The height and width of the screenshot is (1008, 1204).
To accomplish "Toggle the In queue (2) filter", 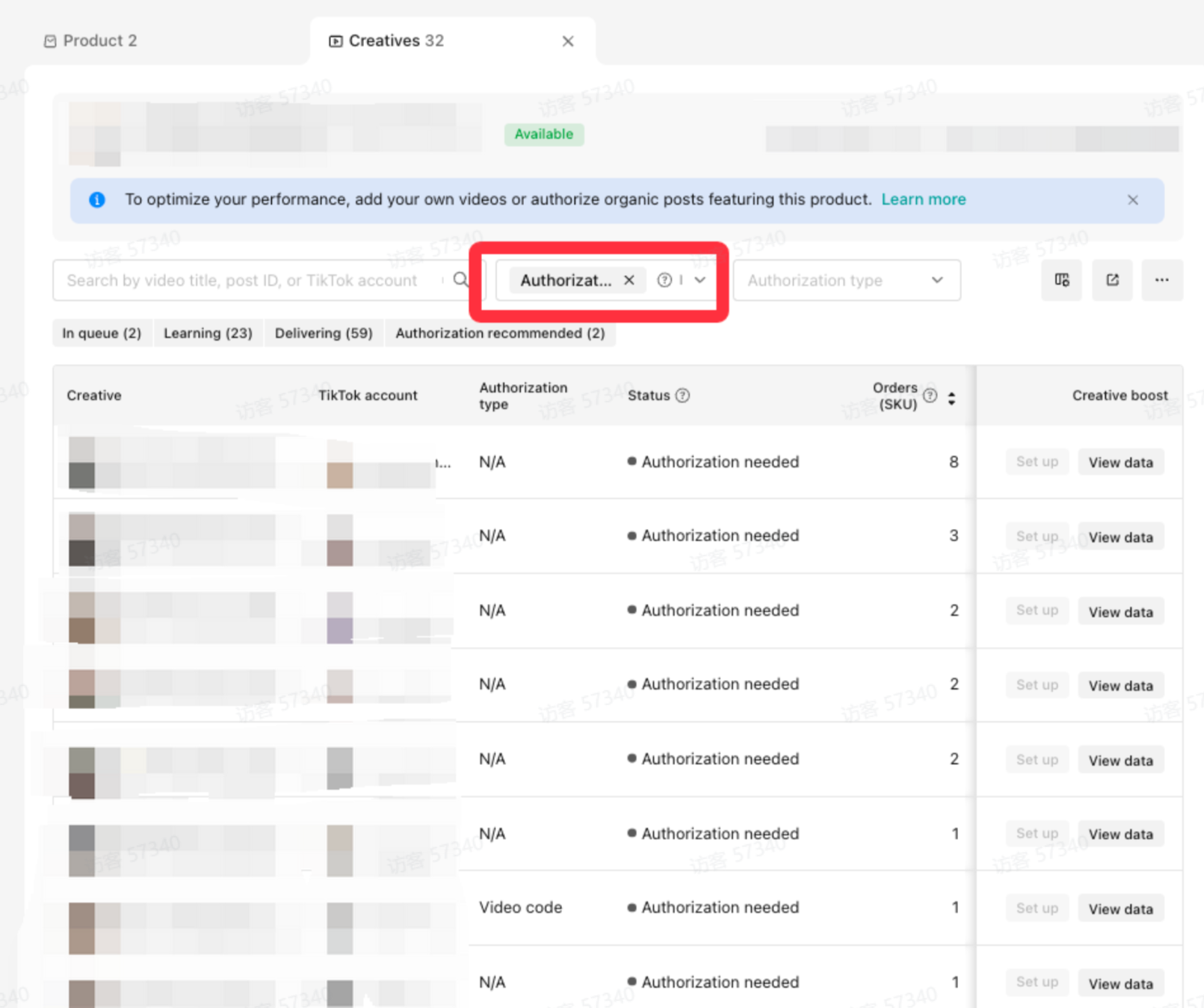I will pos(102,333).
